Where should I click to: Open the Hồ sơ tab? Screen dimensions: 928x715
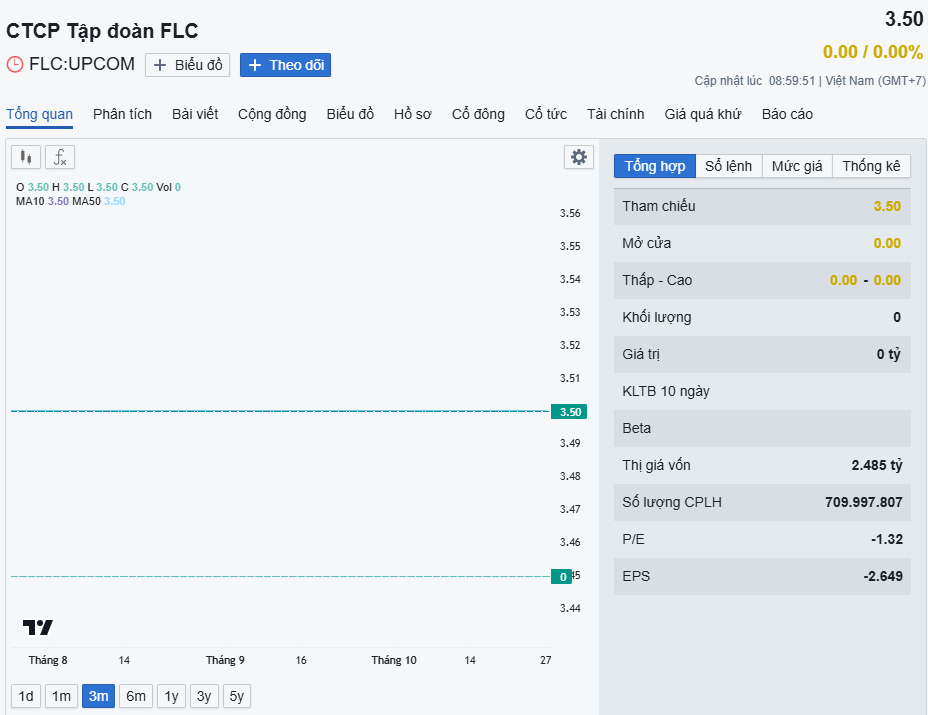click(x=413, y=114)
